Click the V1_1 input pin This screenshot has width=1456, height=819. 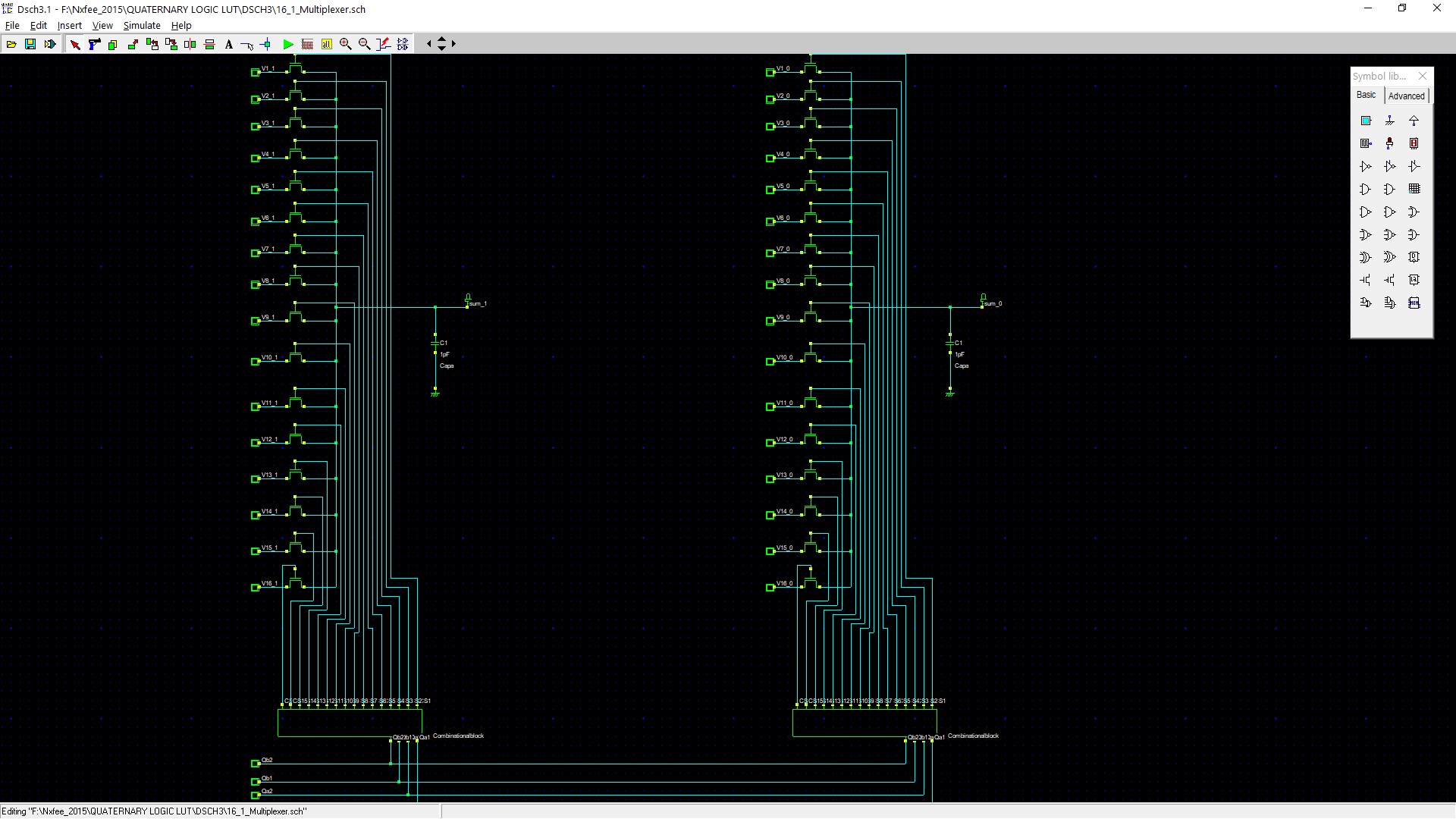coord(256,72)
